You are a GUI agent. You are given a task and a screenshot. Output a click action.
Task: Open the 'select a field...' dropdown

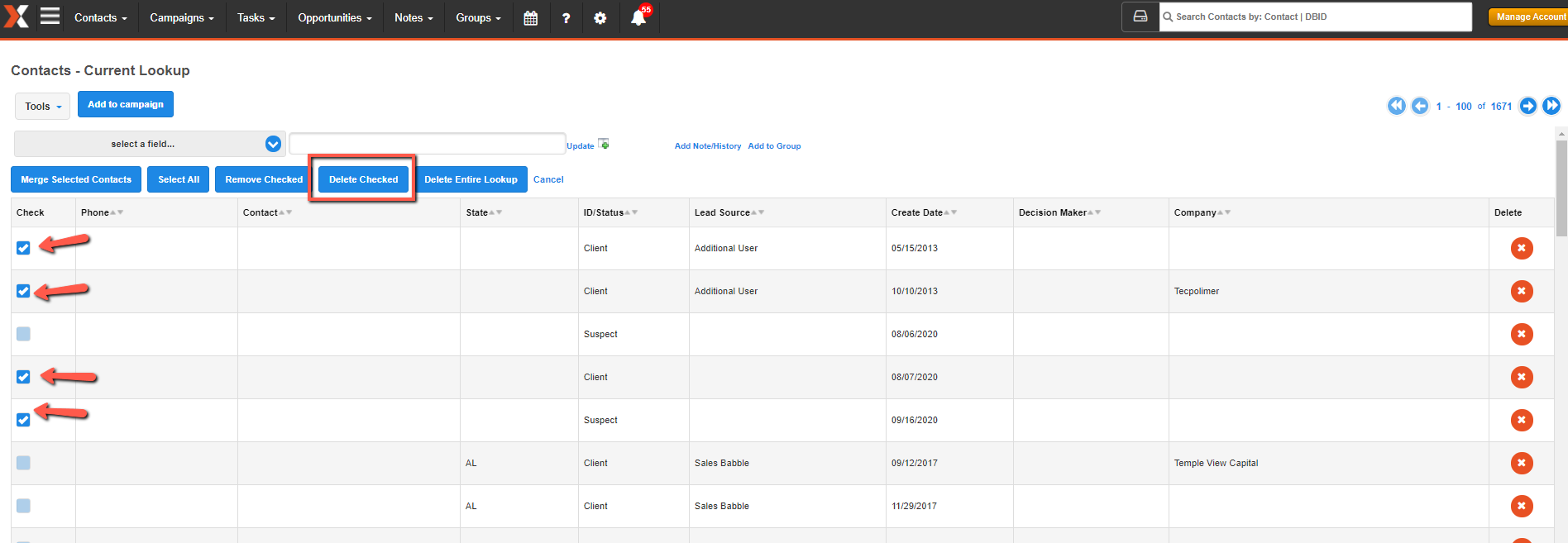(150, 144)
